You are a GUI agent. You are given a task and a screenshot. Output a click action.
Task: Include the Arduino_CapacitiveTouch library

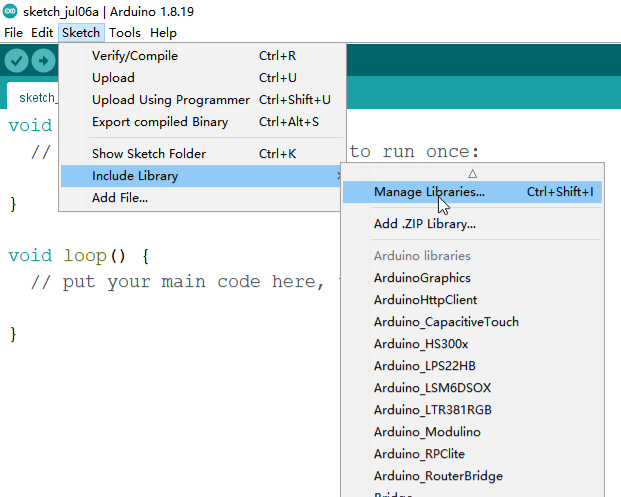click(472, 322)
